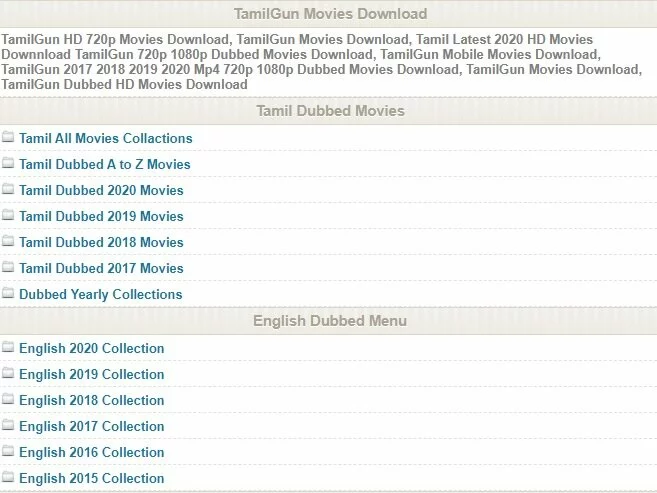
Task: Open Tamil Dubbed 2020 Movies link
Action: click(101, 190)
